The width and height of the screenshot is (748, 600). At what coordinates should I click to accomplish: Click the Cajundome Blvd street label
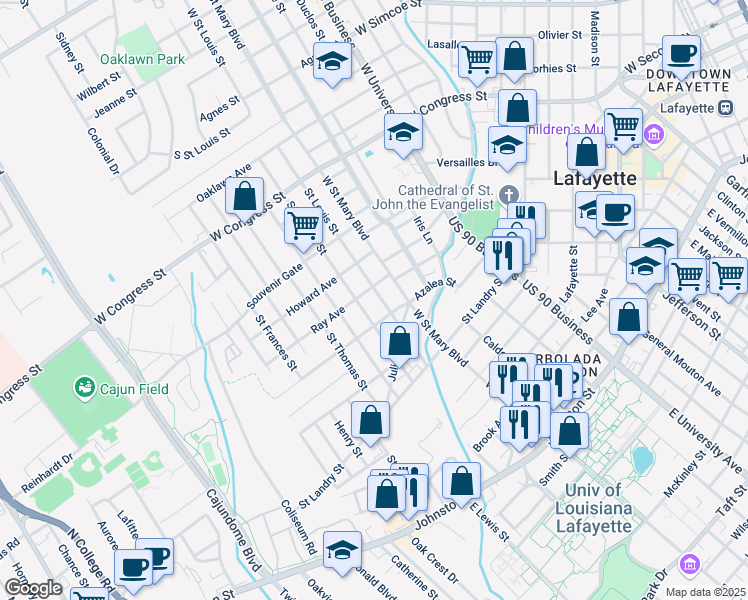[x=233, y=530]
